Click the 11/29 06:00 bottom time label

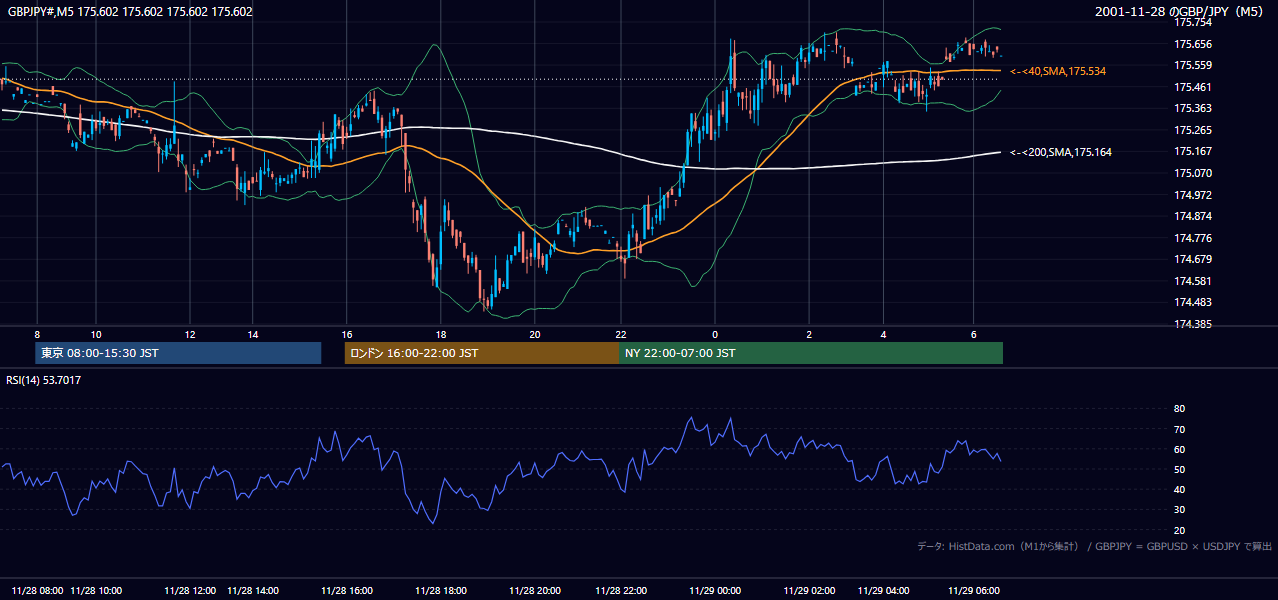(975, 591)
